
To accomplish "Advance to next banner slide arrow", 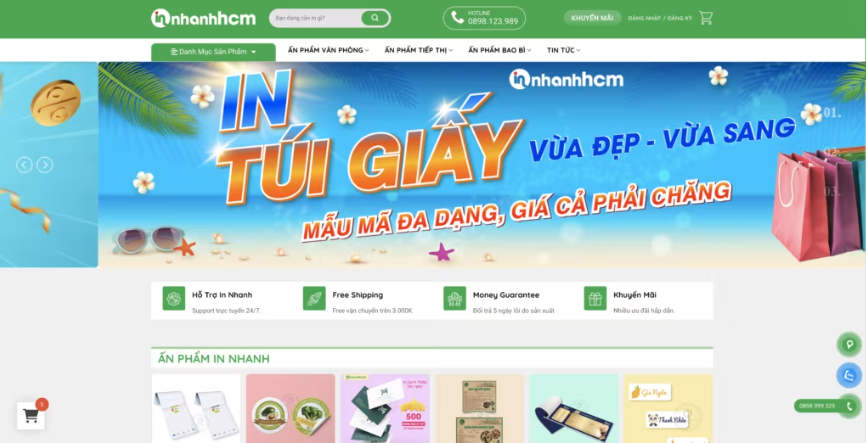I will [45, 165].
